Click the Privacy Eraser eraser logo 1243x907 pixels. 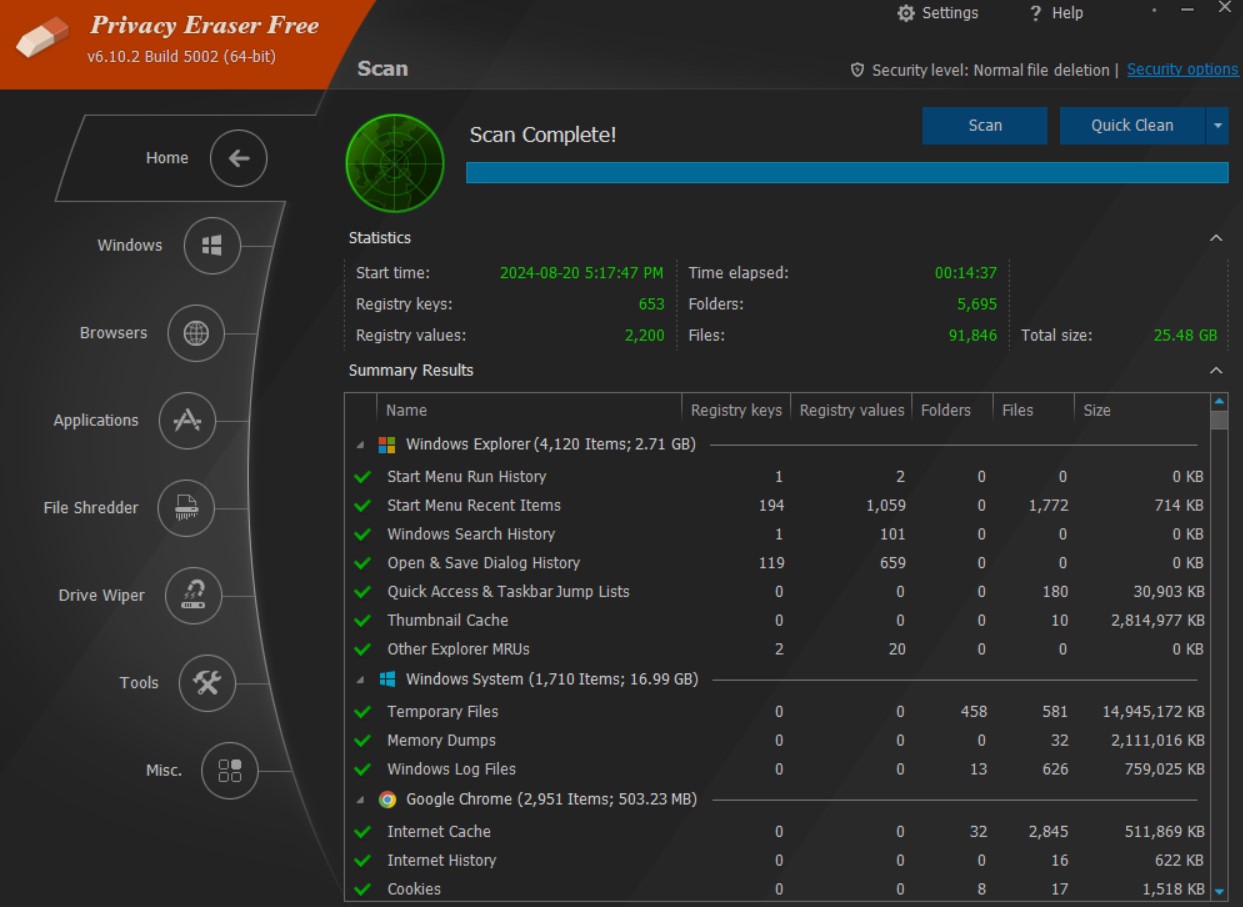pyautogui.click(x=43, y=38)
